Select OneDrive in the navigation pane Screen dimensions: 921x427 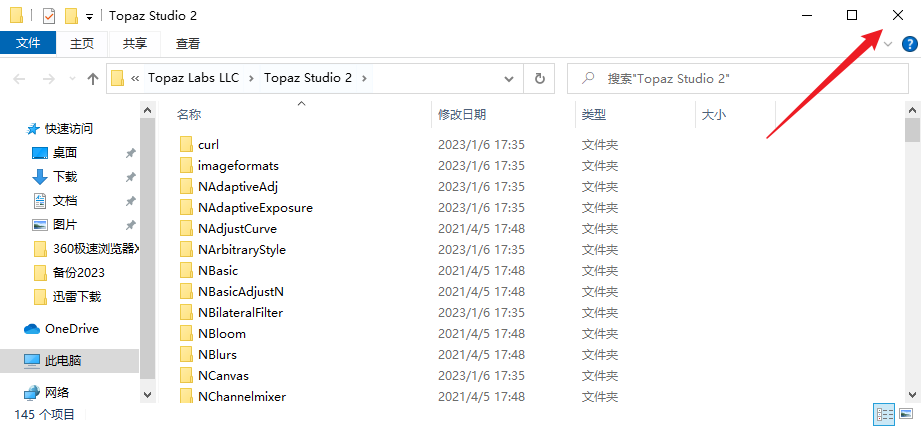point(72,329)
